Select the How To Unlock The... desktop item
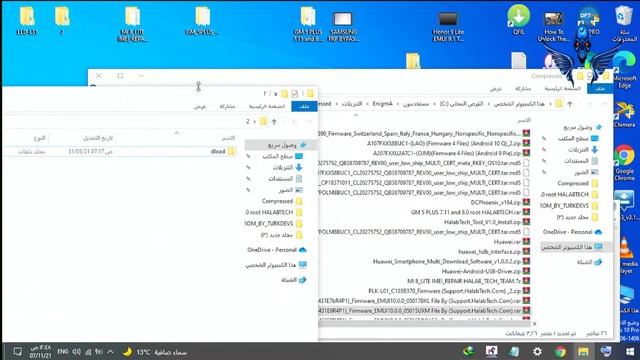The height and width of the screenshot is (360, 640). (553, 26)
